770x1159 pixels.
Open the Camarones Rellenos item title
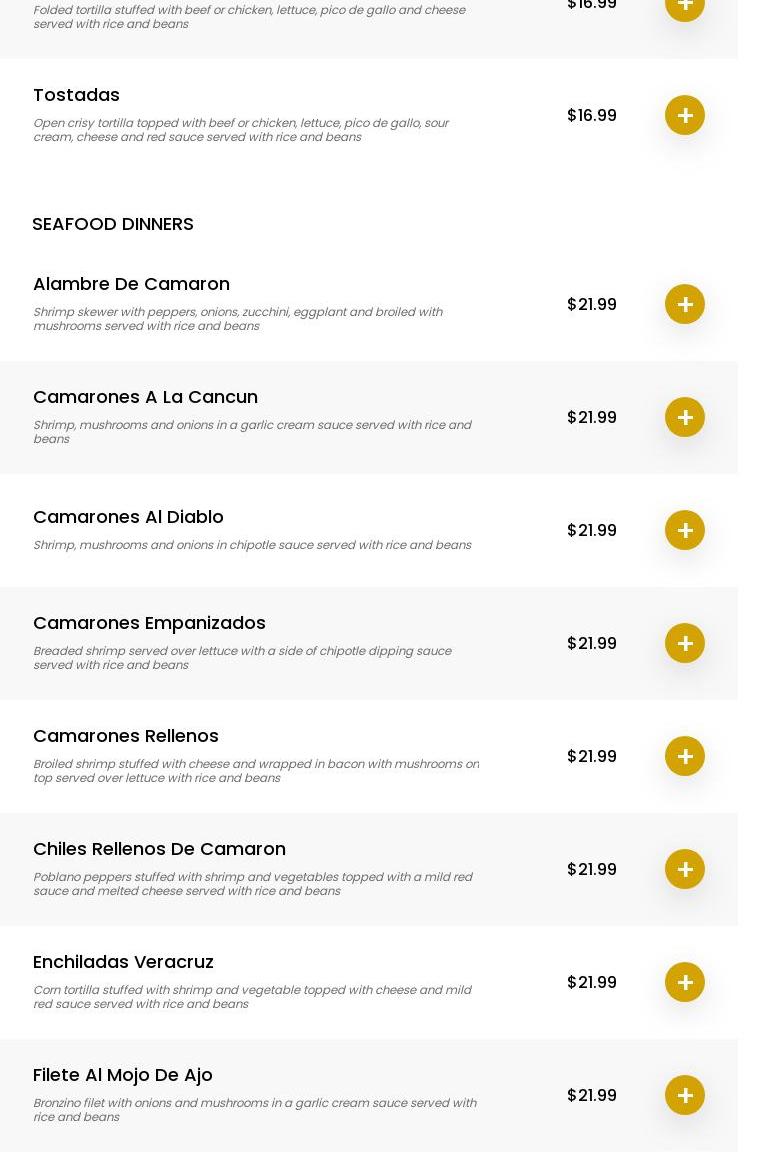click(126, 736)
